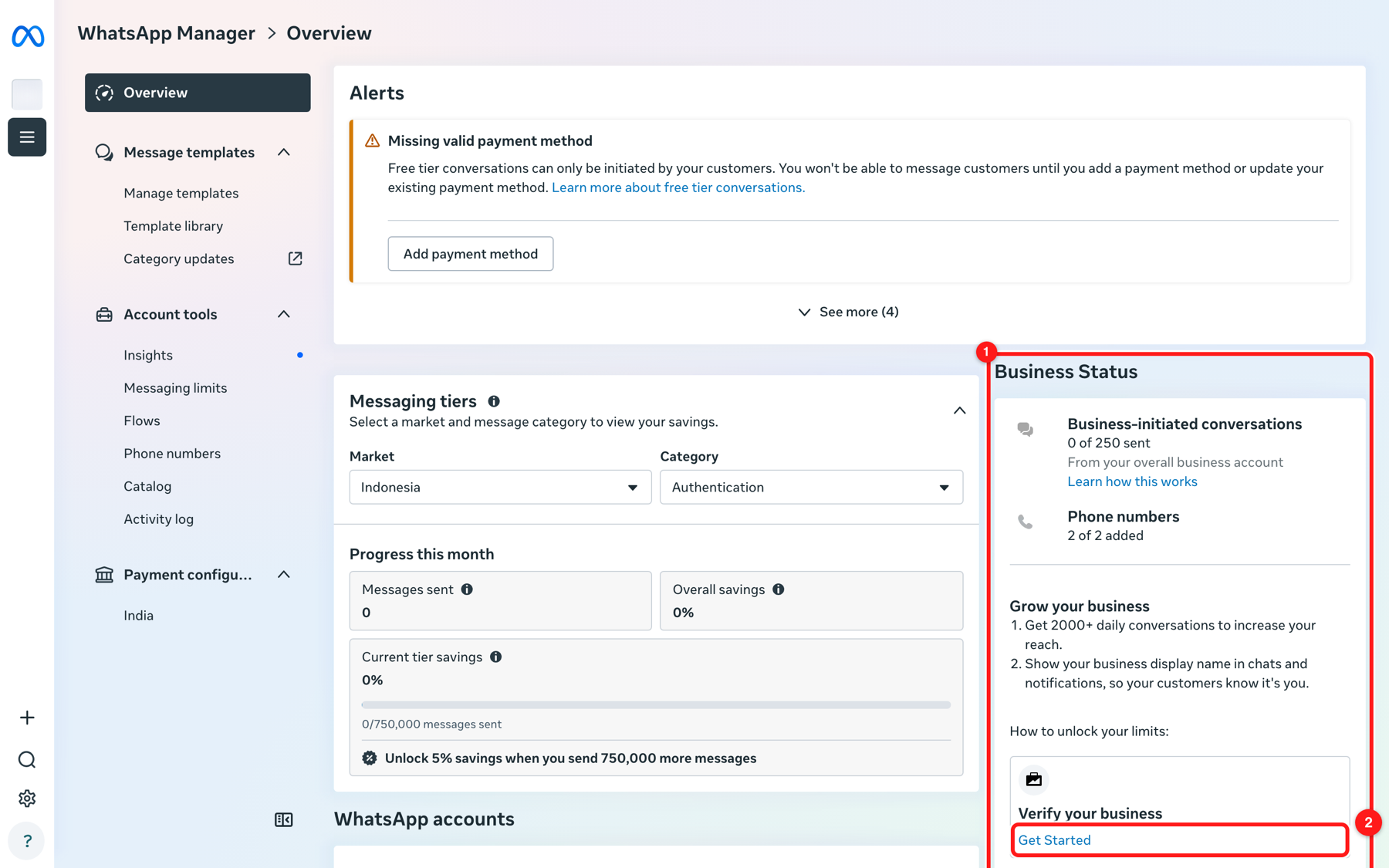The width and height of the screenshot is (1389, 868).
Task: Open Category updates external link icon
Action: (x=296, y=258)
